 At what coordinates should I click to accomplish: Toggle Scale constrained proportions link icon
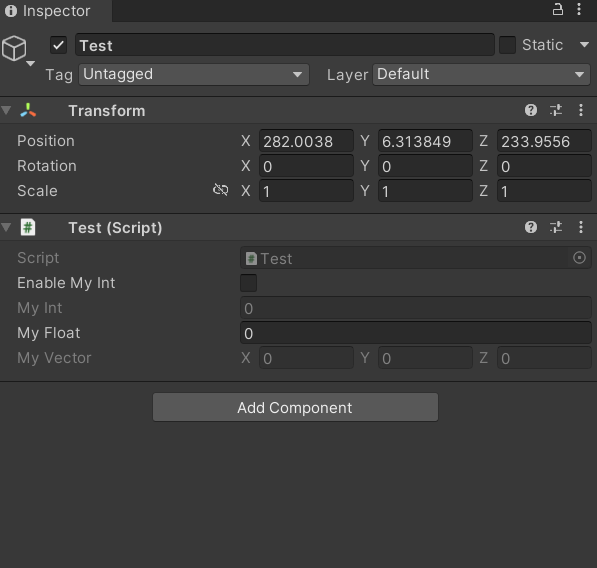220,190
